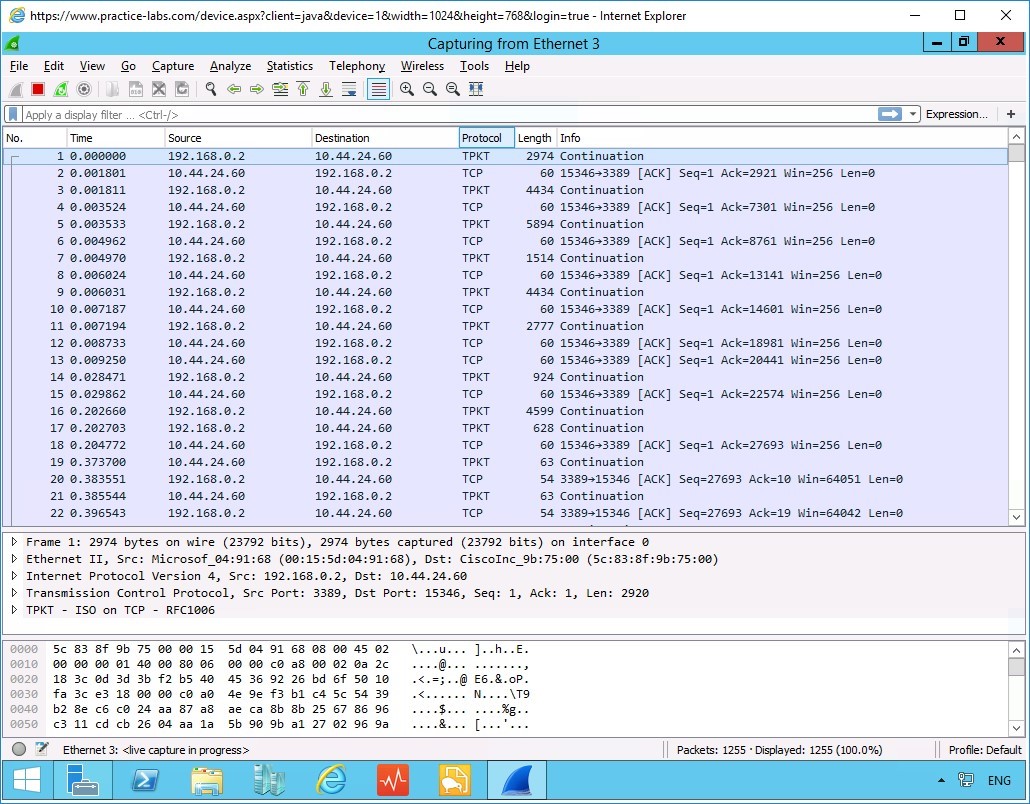1030x804 pixels.
Task: Select packet 20 with Seq=27693 Ack=10
Action: click(x=505, y=479)
